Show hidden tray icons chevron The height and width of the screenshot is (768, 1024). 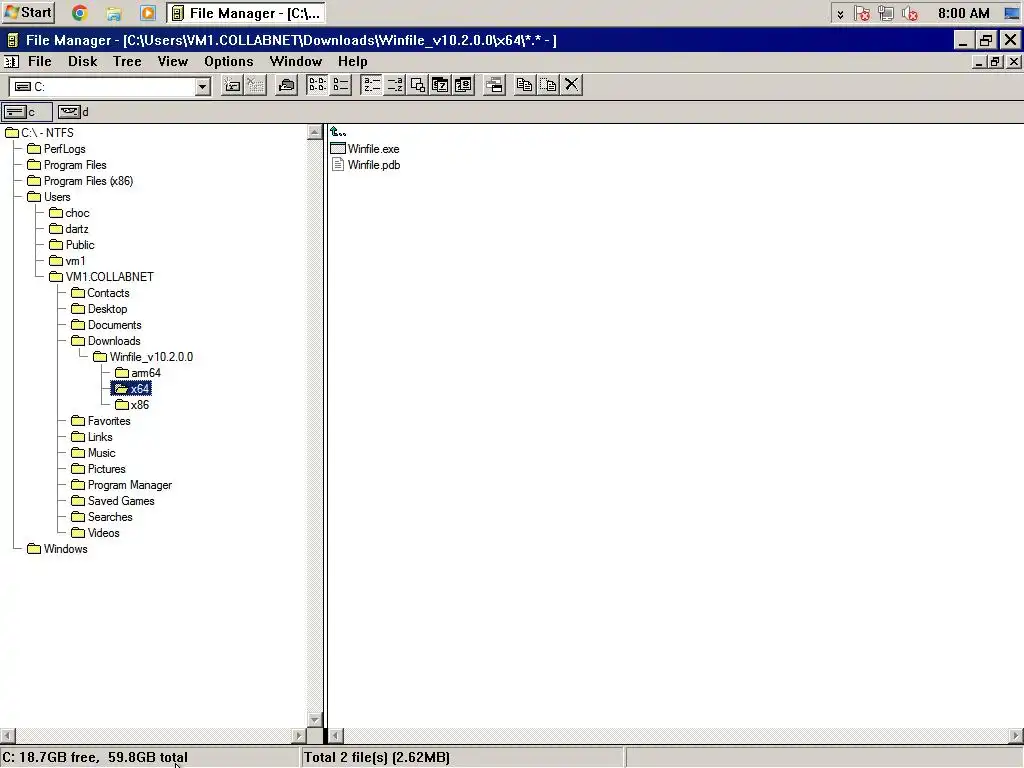point(840,14)
